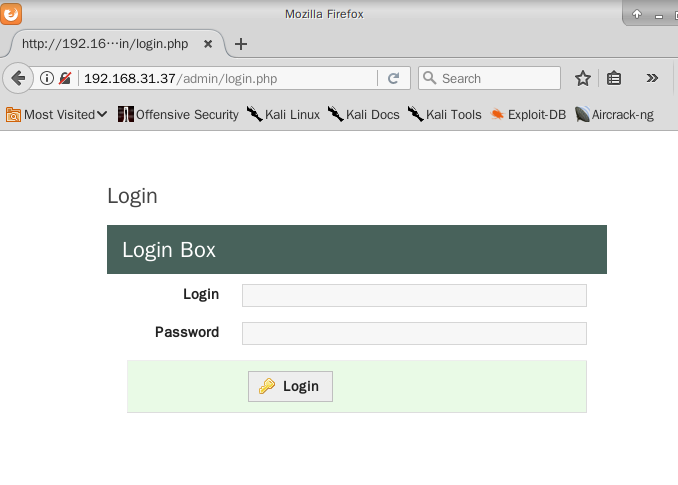Minimize the Firefox window

659,16
